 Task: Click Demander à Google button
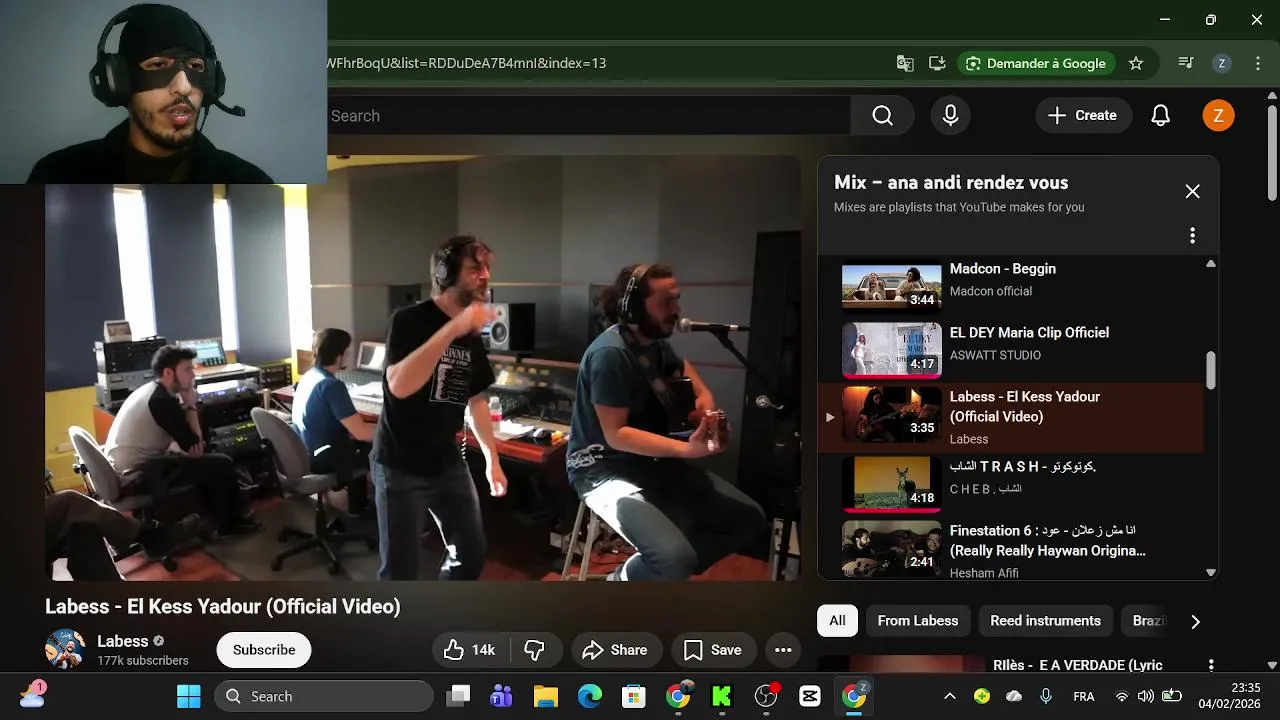coord(1036,63)
